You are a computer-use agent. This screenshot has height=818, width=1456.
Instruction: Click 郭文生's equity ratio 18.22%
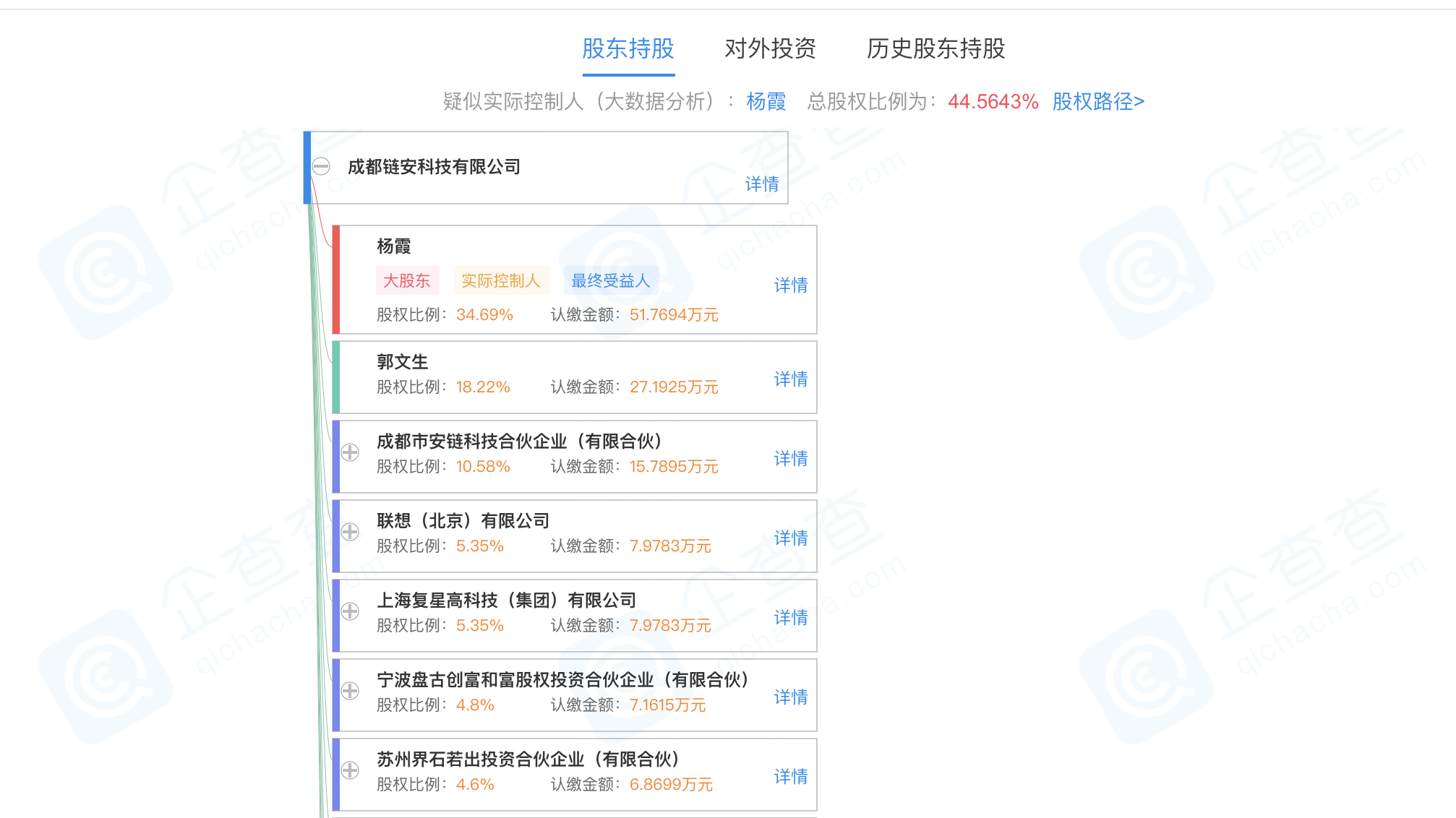pyautogui.click(x=483, y=387)
